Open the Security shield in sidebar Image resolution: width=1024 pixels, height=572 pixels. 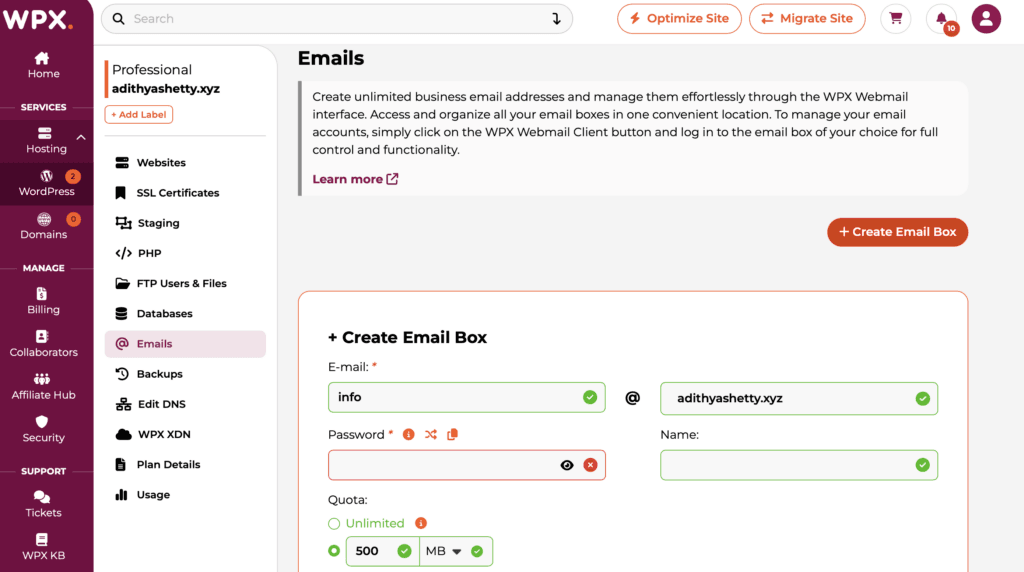43,429
